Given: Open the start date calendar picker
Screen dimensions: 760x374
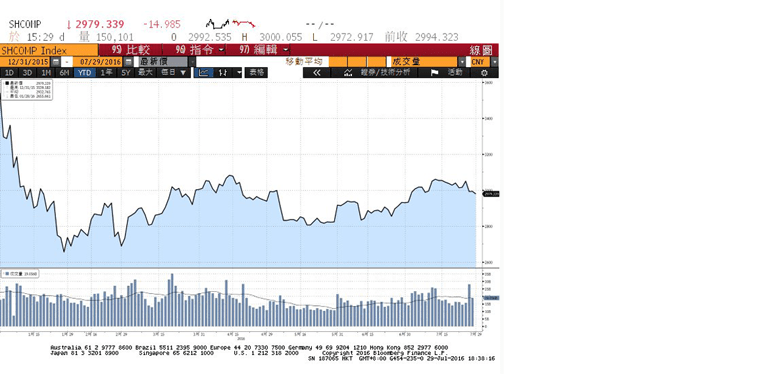Looking at the screenshot, I should 56,62.
